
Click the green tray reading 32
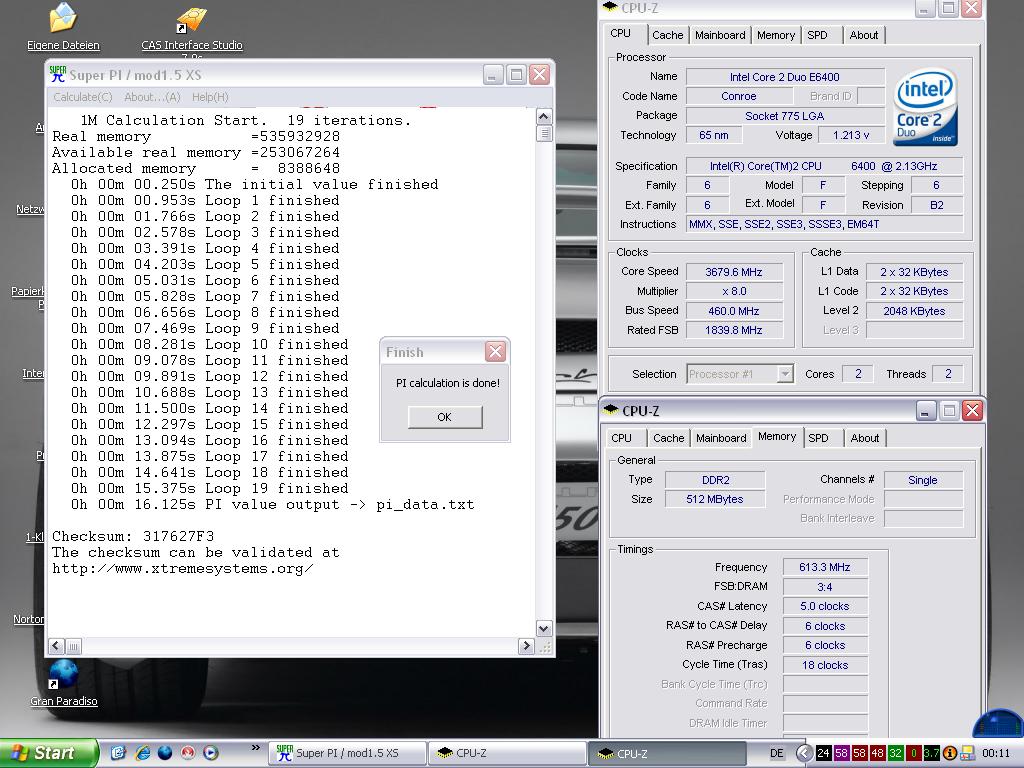pos(895,753)
